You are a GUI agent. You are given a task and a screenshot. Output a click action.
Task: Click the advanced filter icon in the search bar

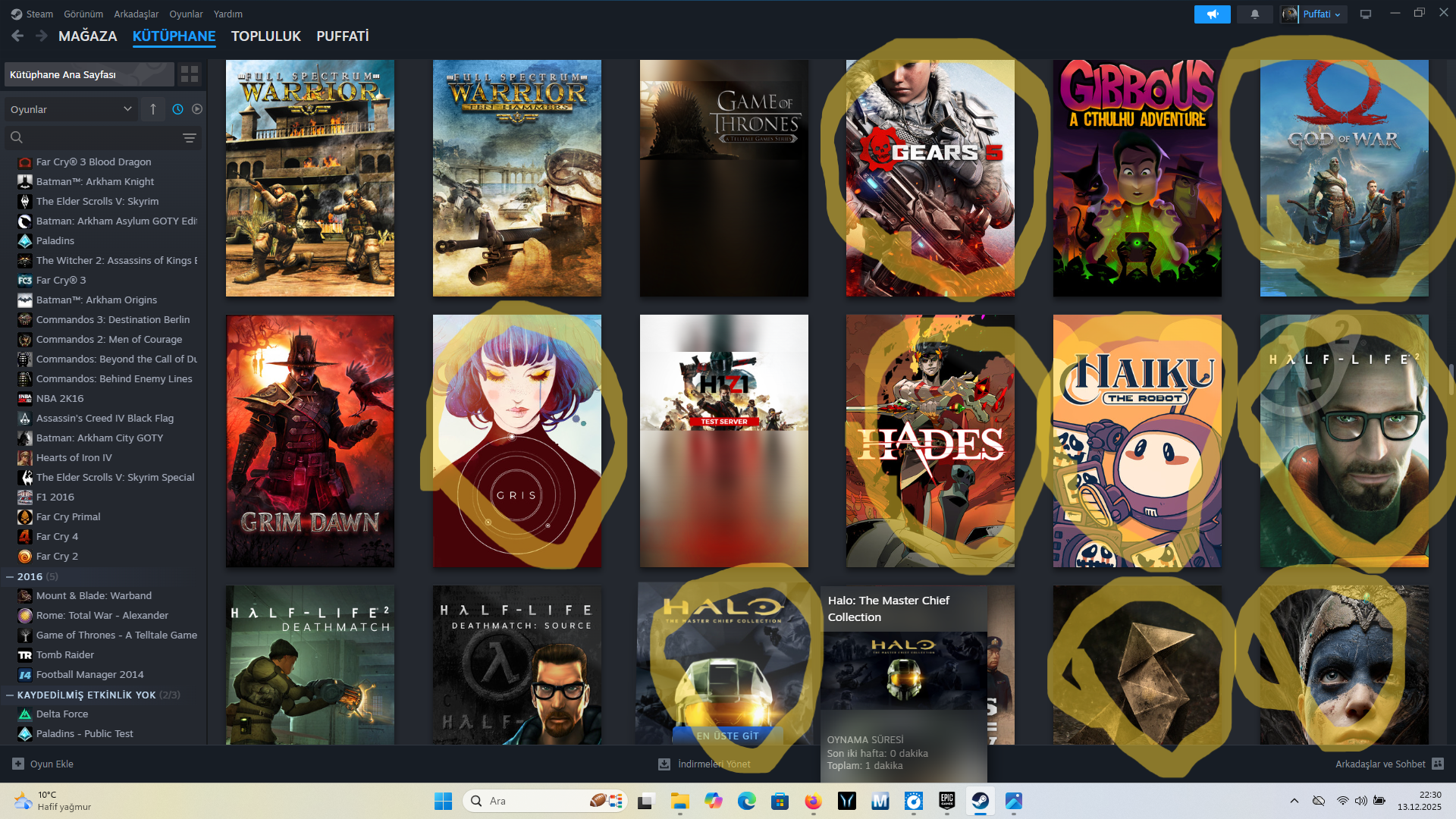190,138
